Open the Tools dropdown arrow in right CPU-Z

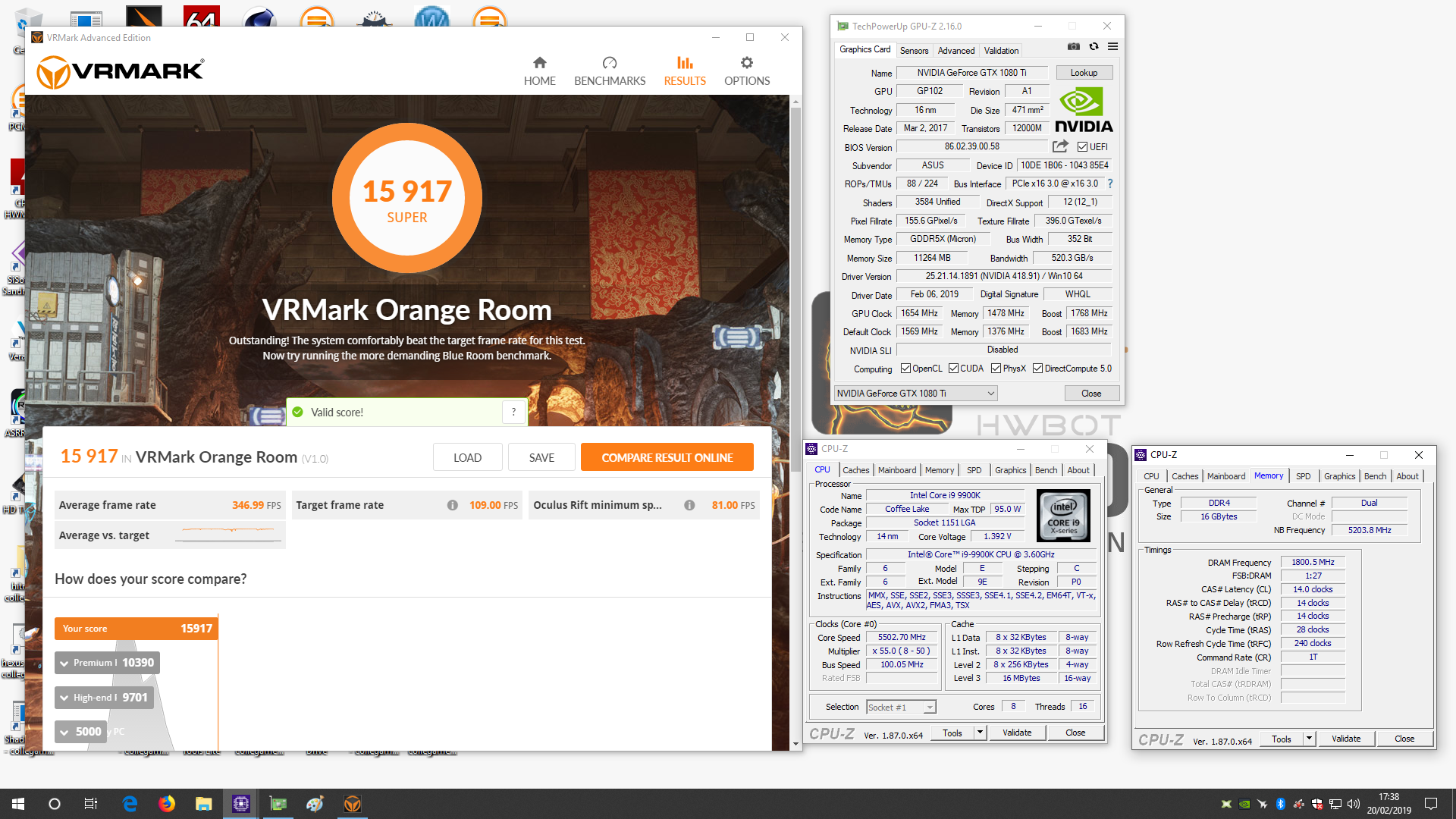click(1309, 739)
